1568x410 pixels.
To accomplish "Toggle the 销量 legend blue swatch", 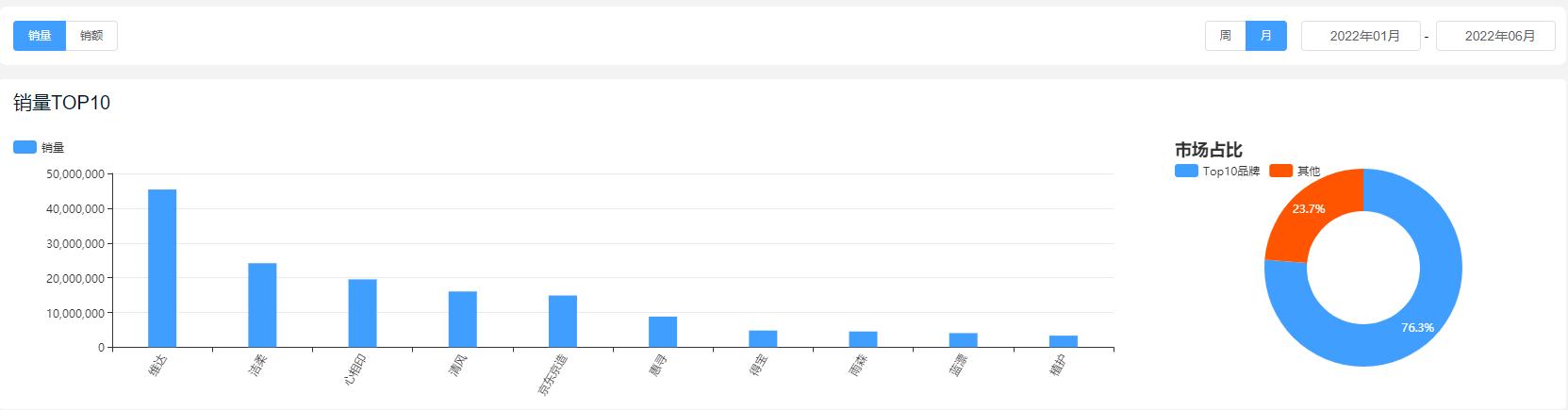I will 25,147.
